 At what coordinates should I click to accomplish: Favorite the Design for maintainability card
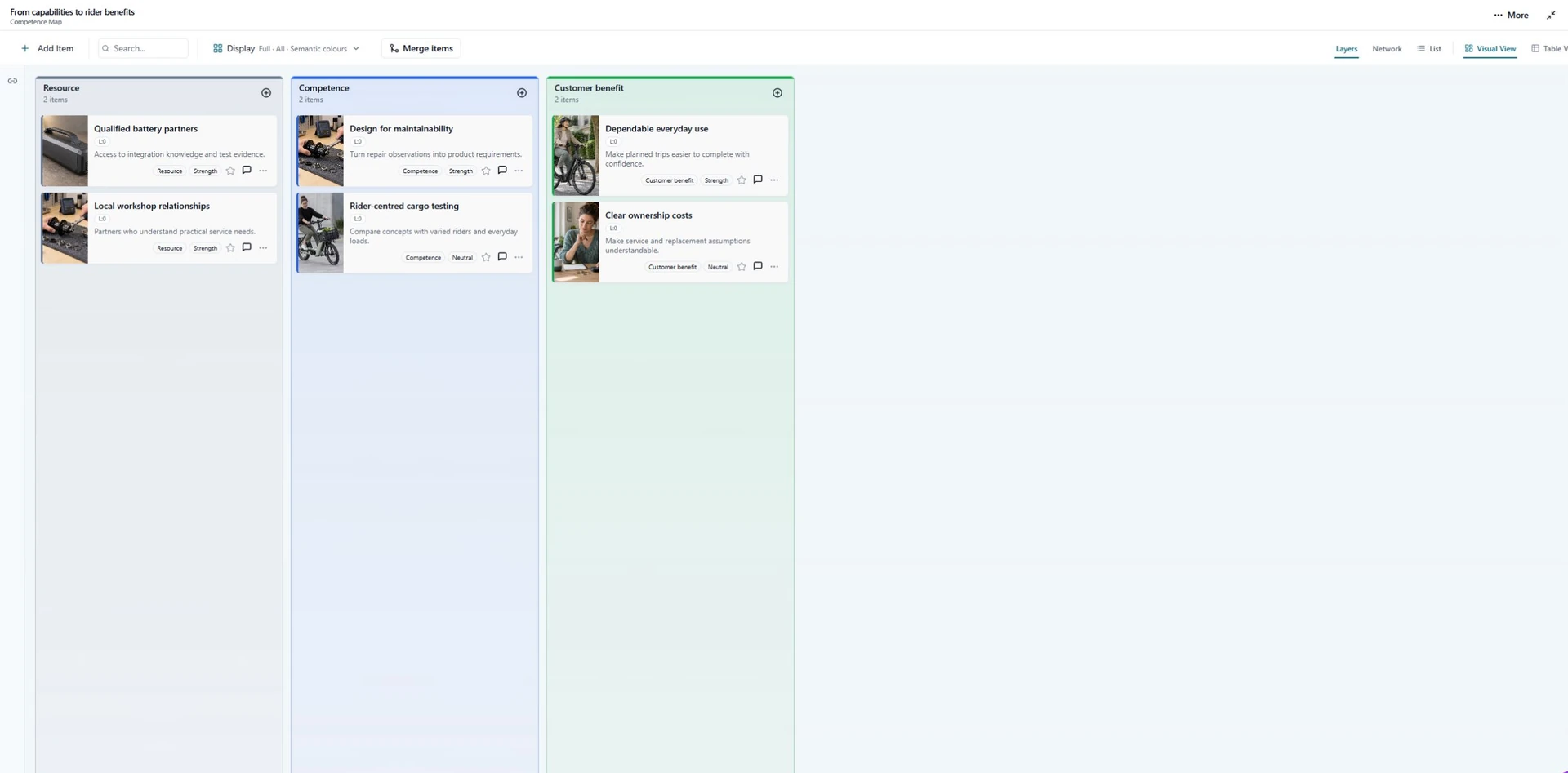click(486, 171)
